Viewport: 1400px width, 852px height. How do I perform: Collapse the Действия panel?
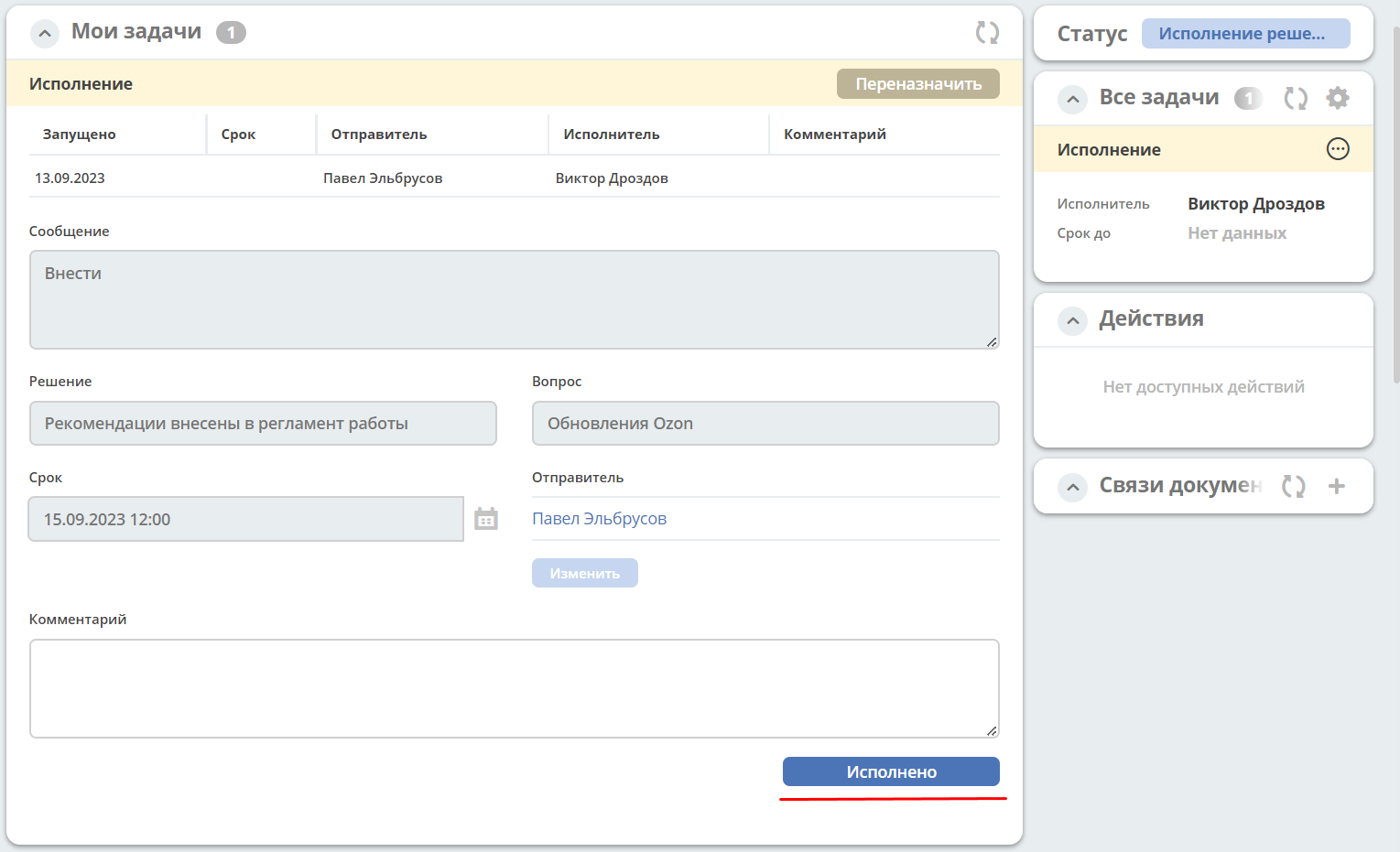click(x=1072, y=321)
